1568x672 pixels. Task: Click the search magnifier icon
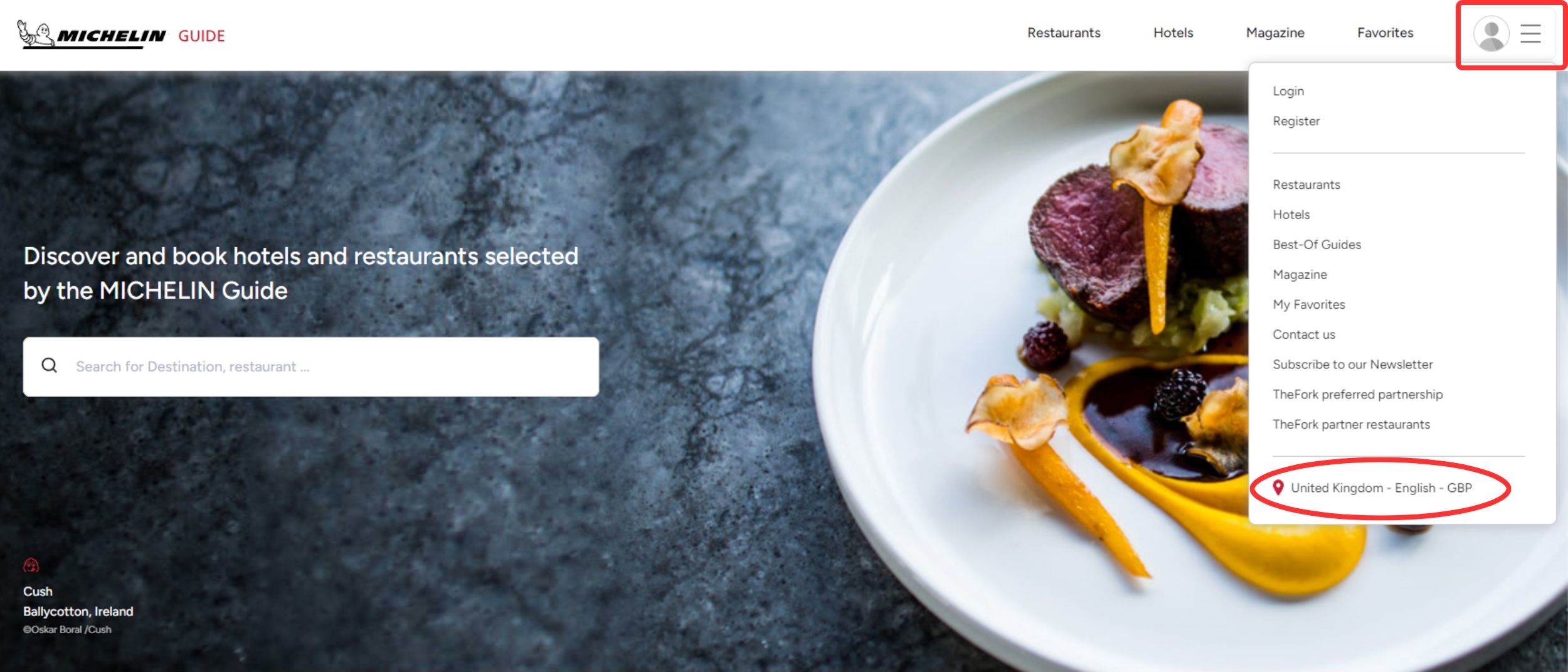tap(50, 365)
